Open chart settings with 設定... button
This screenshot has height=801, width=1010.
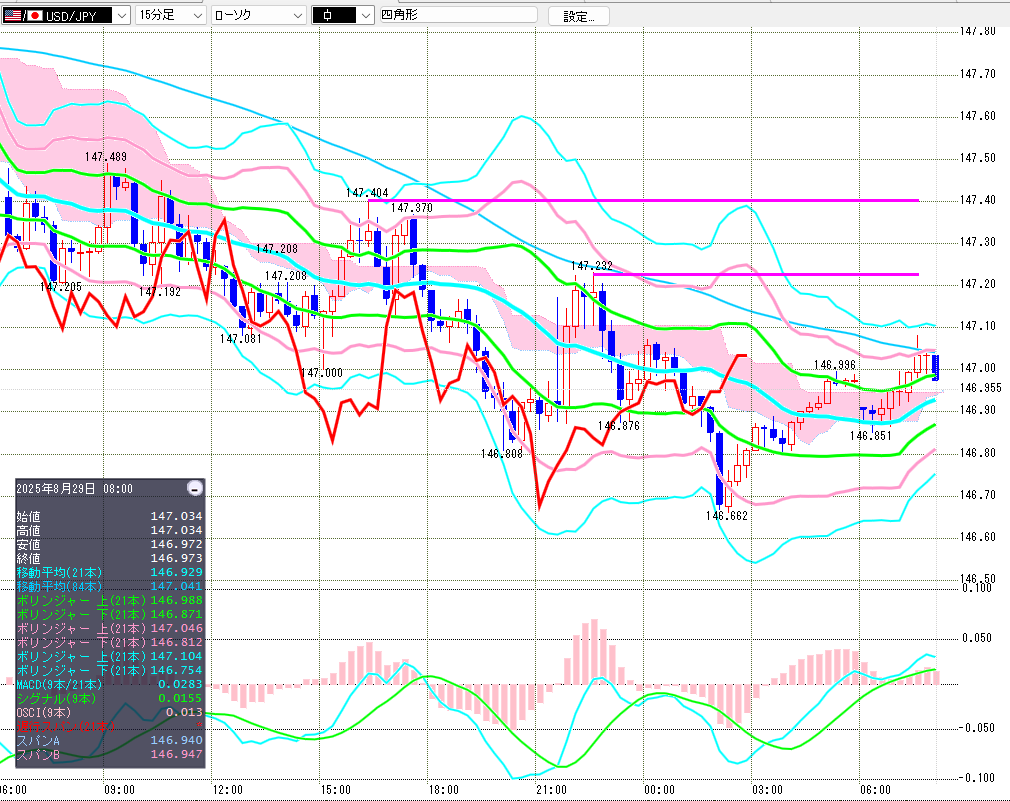578,16
